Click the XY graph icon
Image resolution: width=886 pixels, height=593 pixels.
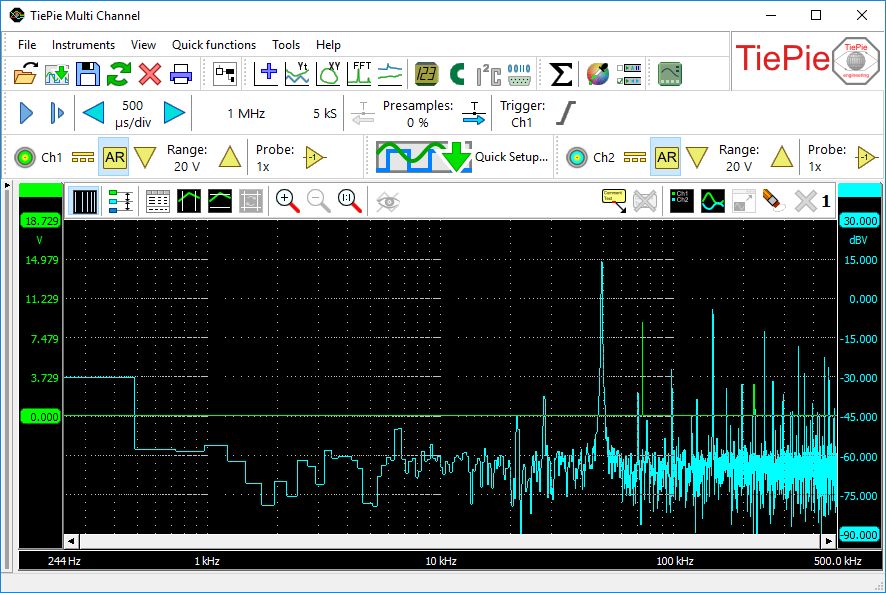[x=329, y=73]
